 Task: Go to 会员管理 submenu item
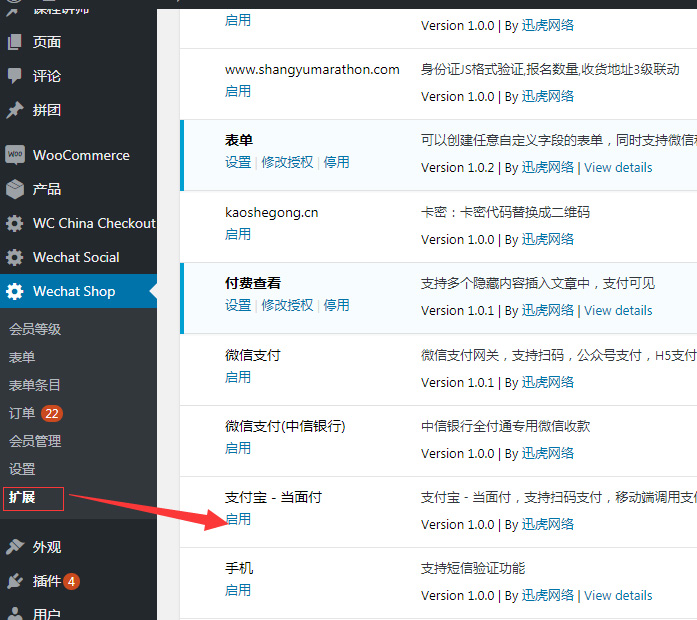pyautogui.click(x=35, y=441)
